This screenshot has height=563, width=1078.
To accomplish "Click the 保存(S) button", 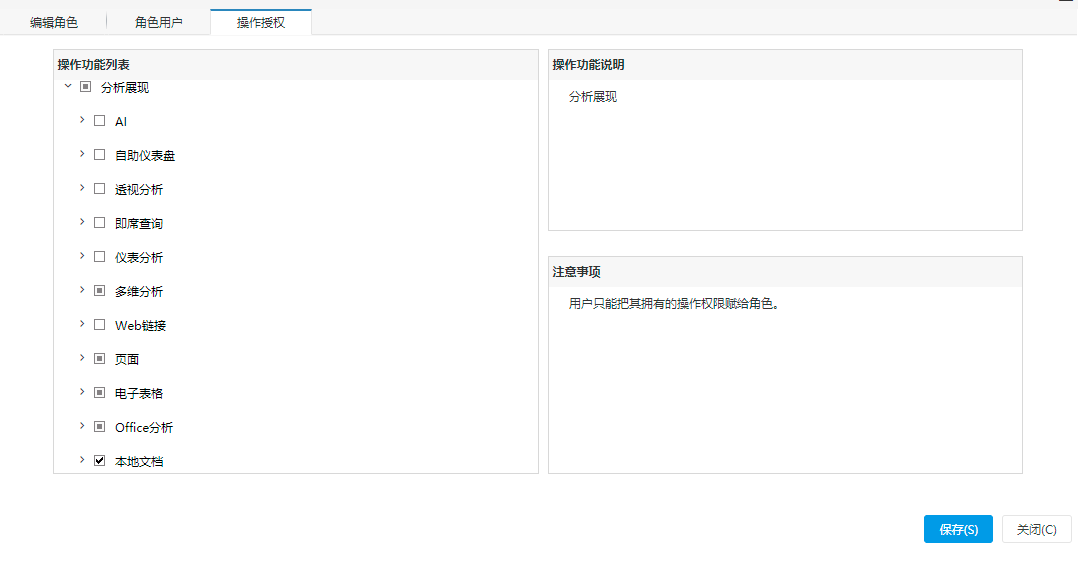I will 958,529.
